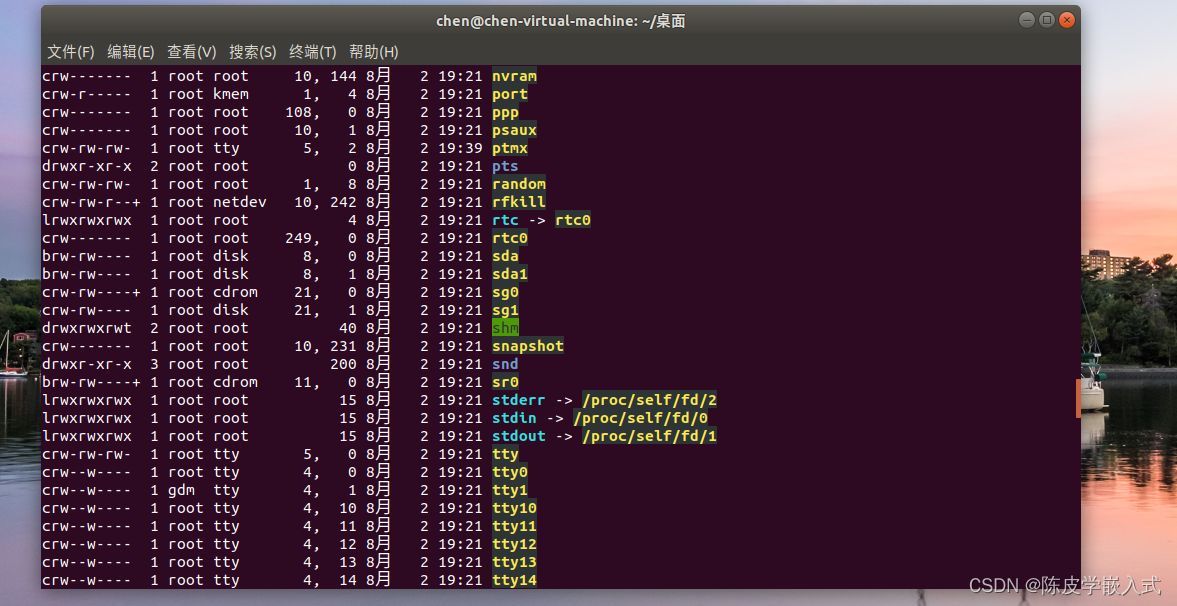Click the sg1 device name

click(x=505, y=310)
